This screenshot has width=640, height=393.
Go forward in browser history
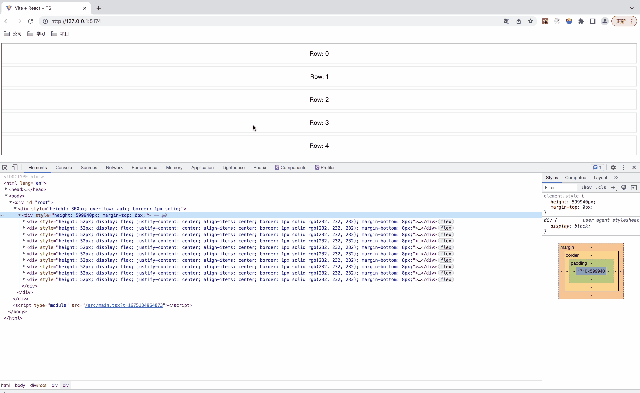[19, 21]
